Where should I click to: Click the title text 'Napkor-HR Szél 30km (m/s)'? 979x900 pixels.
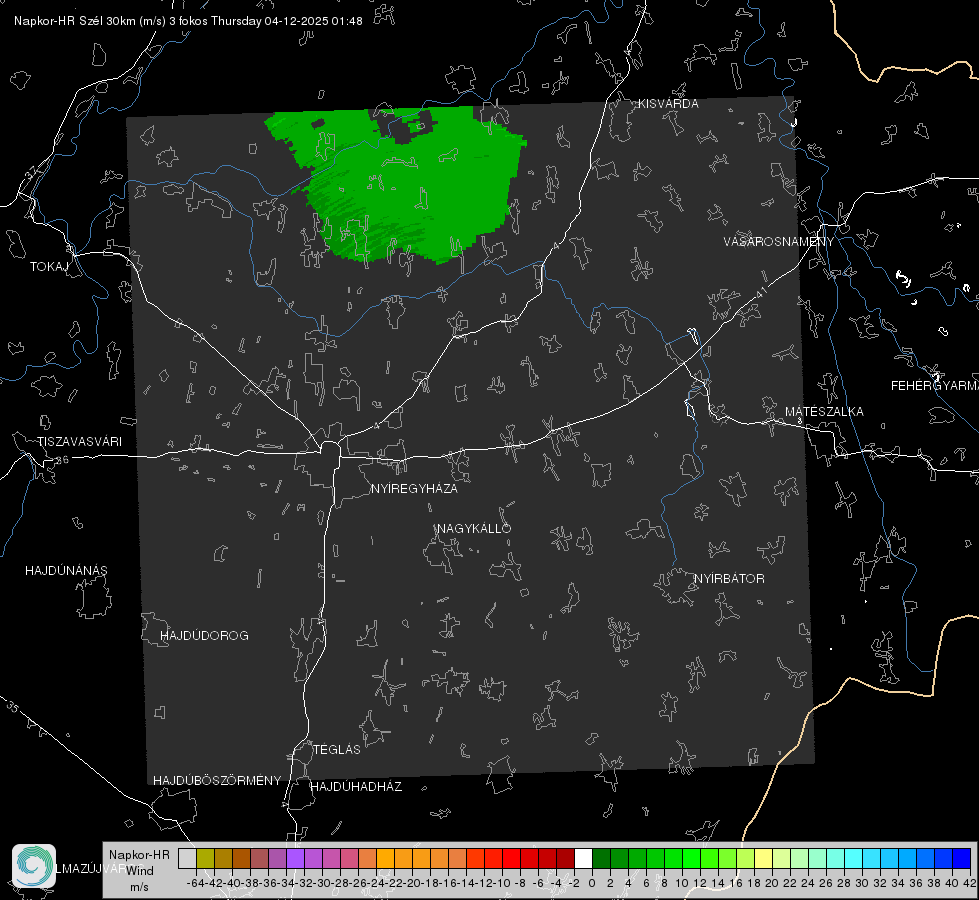[90, 21]
